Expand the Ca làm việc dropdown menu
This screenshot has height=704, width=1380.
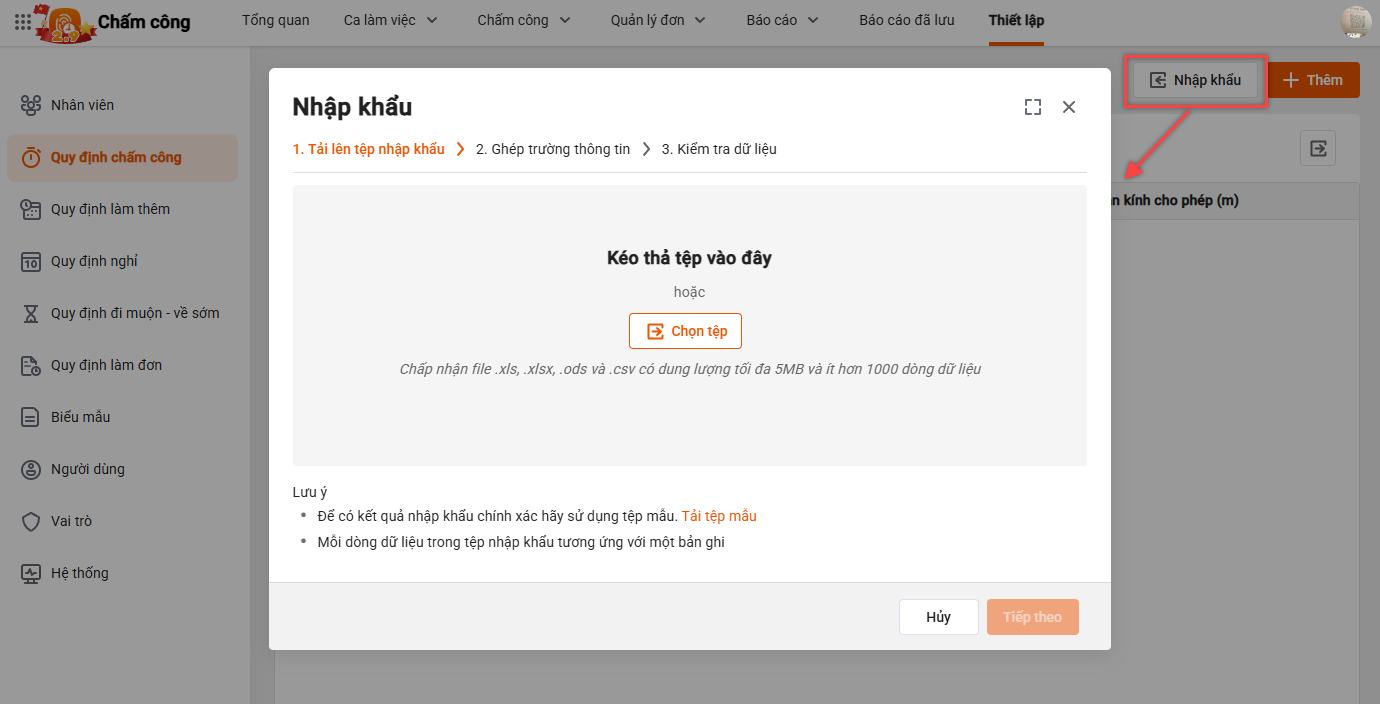click(x=391, y=20)
